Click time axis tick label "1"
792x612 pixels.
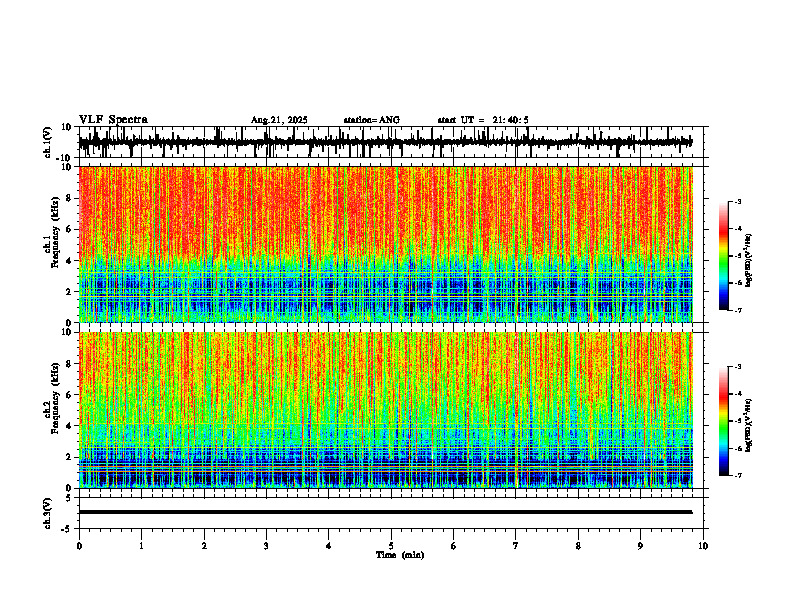141,546
